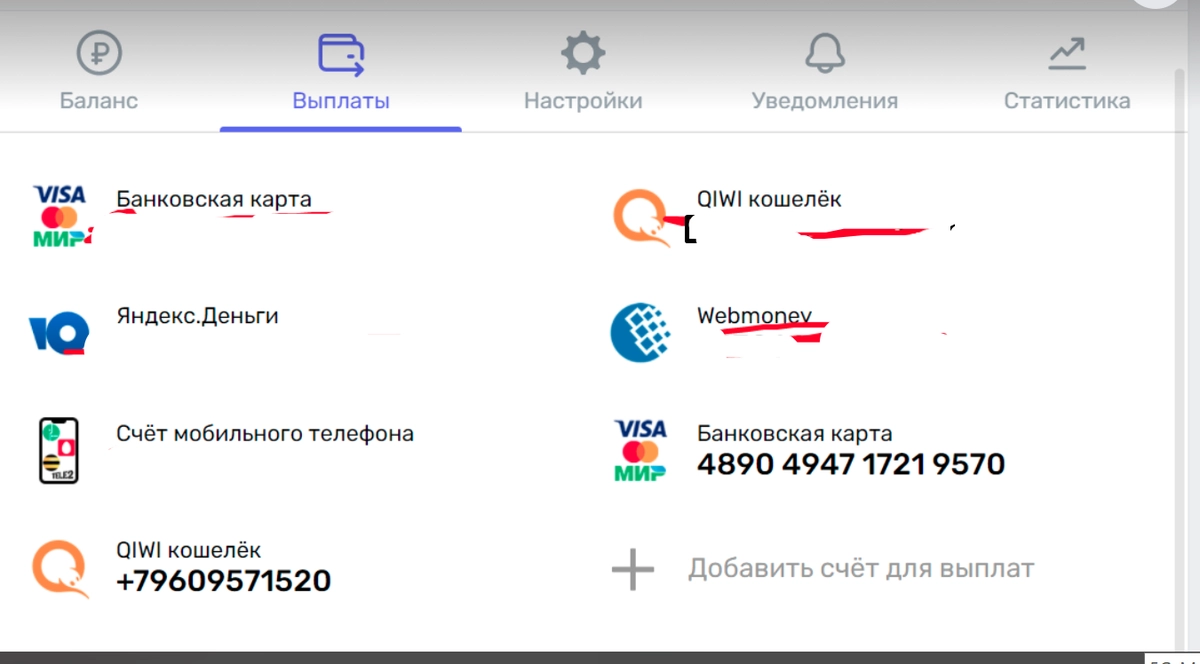
Task: Click the plus icon to add account
Action: click(x=632, y=570)
